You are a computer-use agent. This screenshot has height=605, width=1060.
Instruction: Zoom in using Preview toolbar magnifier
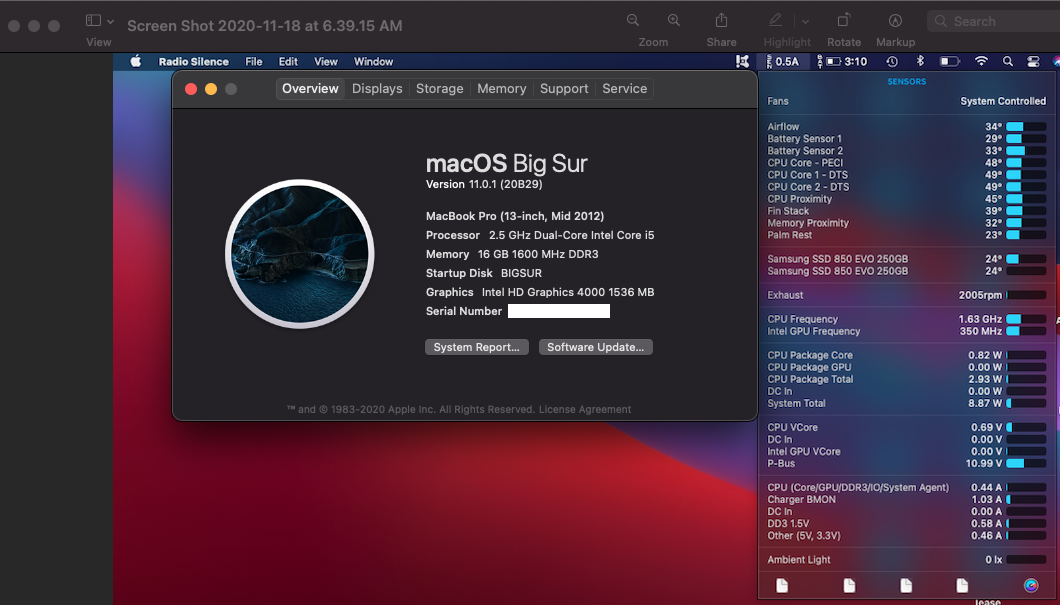[674, 20]
